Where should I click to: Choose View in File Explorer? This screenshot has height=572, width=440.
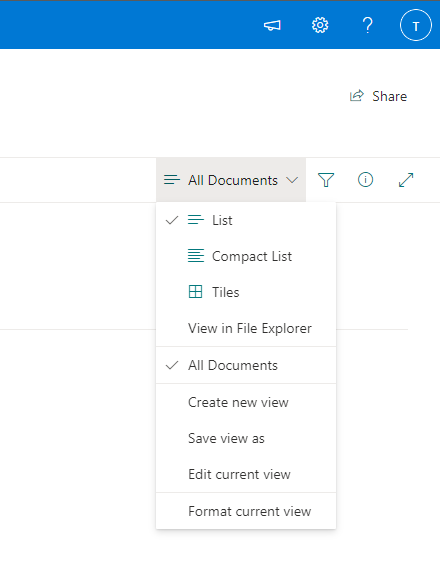tap(246, 328)
